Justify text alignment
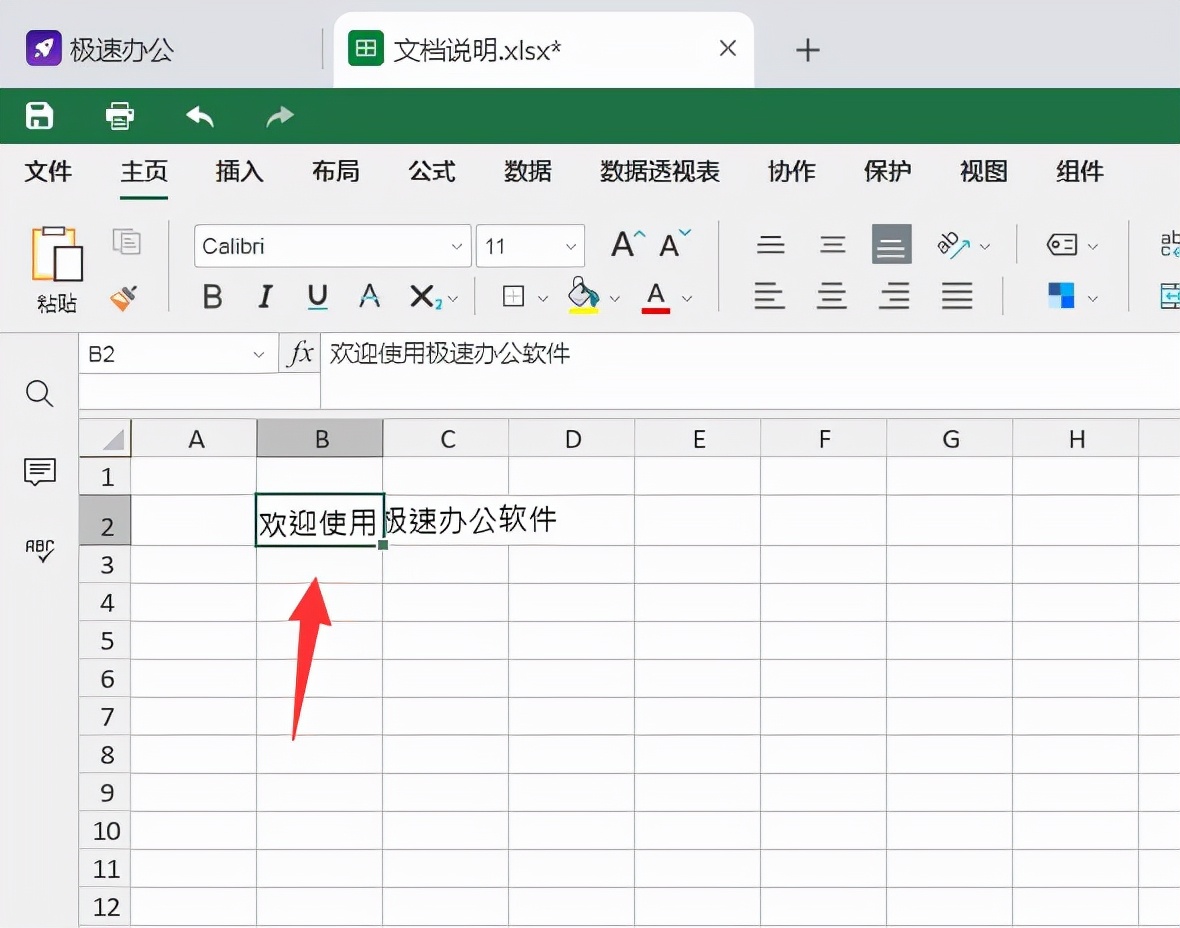 click(x=957, y=296)
